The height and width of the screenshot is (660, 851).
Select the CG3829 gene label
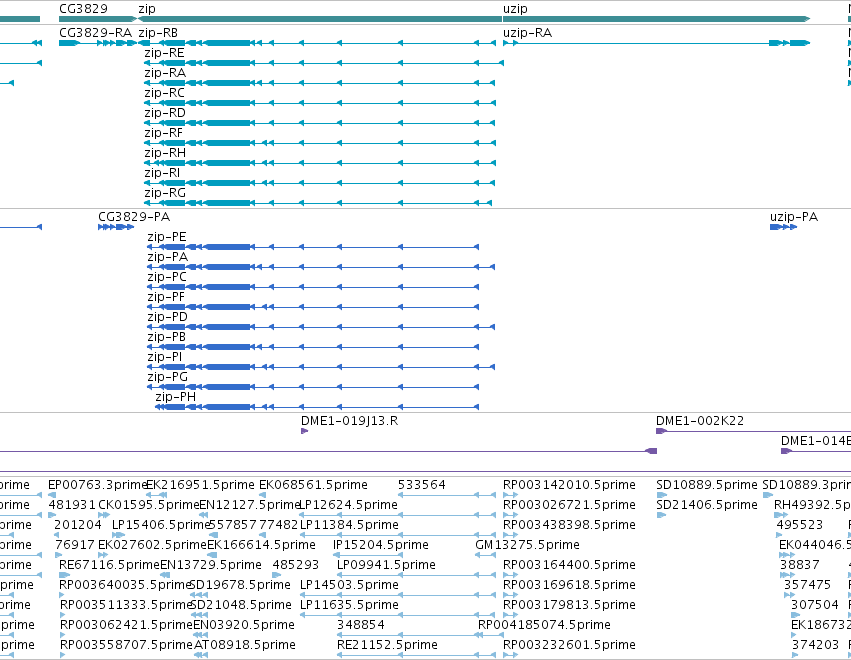coord(83,9)
